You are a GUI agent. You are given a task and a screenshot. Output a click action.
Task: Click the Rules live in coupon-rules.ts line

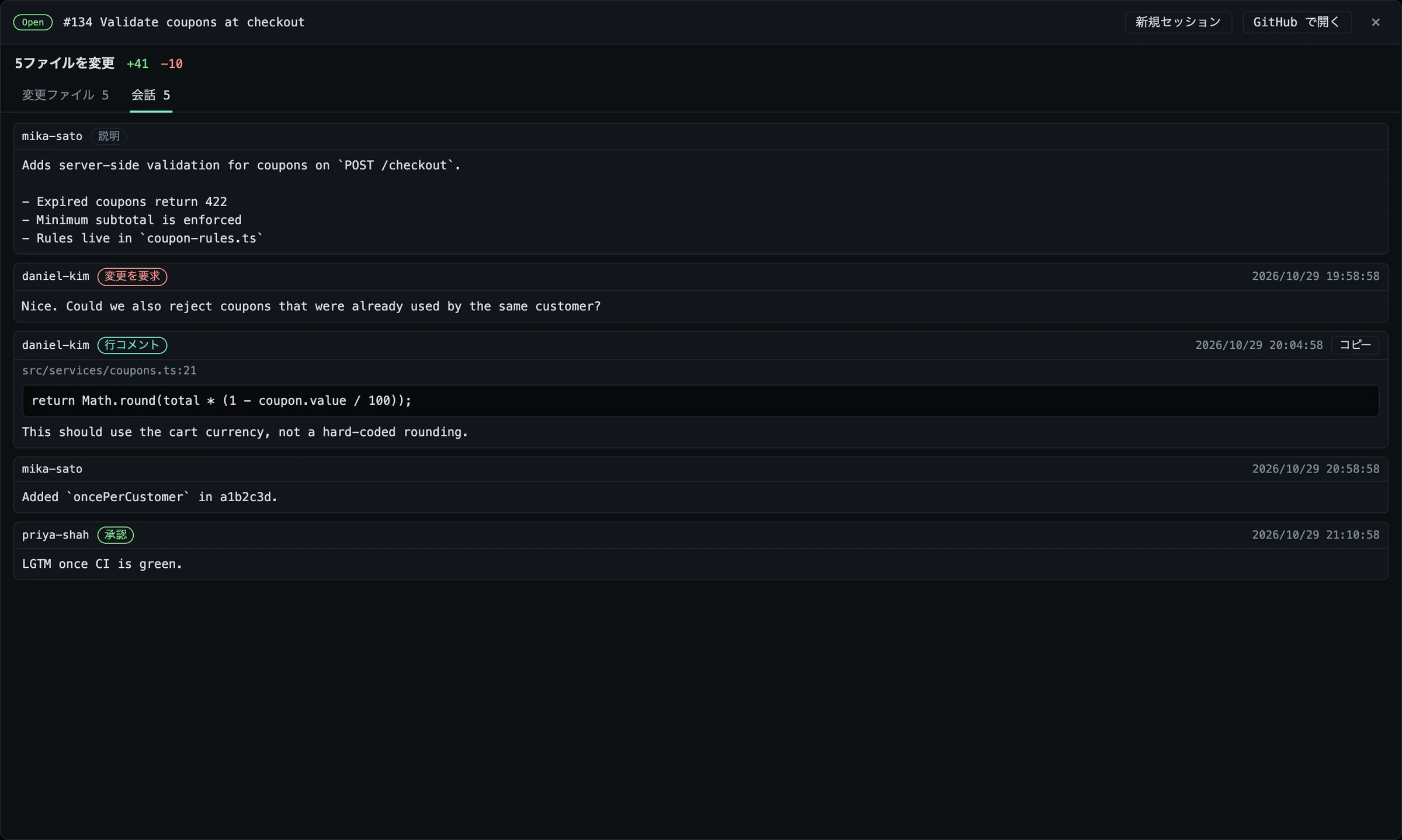tap(143, 238)
